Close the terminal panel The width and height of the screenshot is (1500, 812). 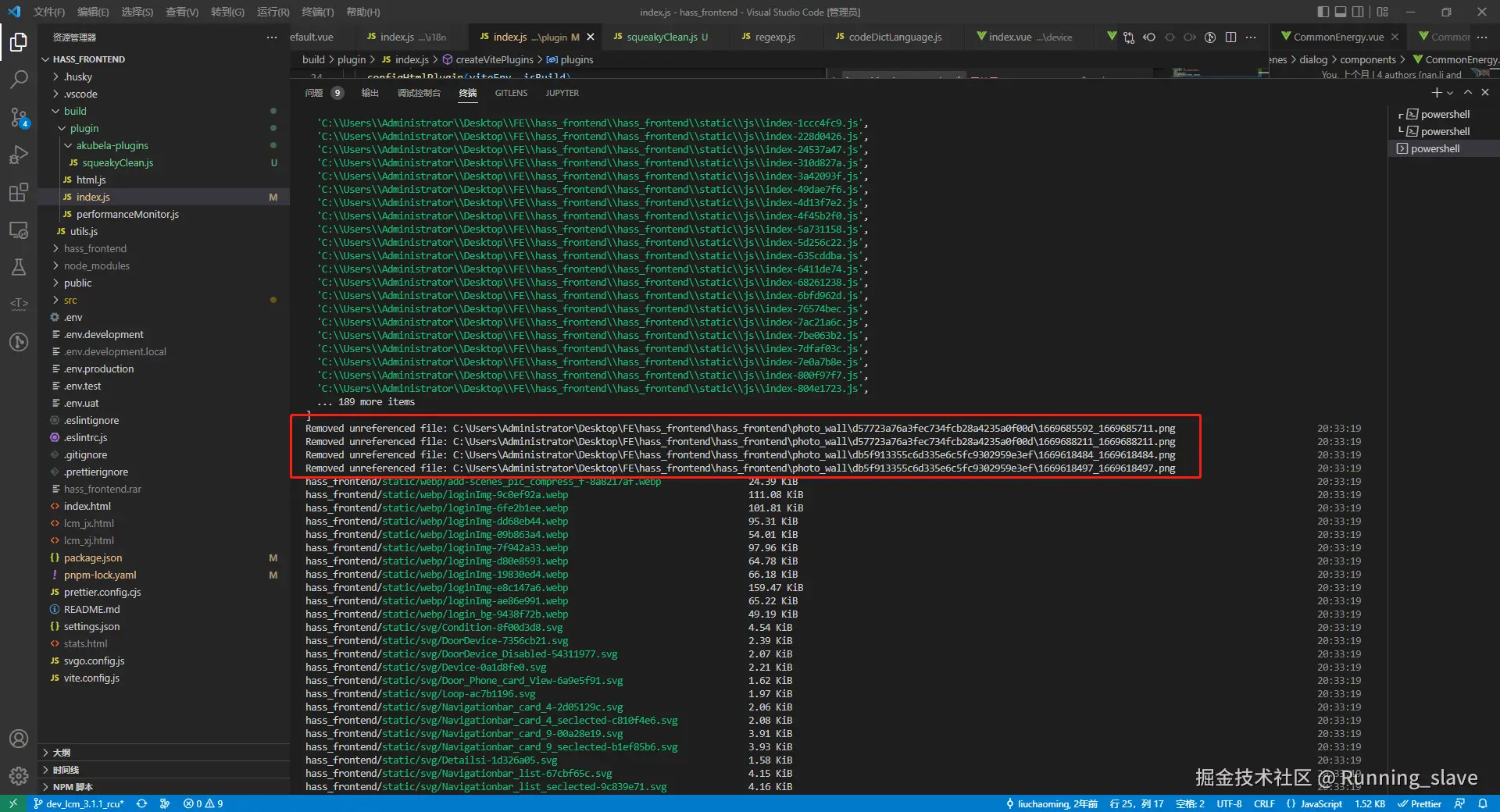(1485, 92)
